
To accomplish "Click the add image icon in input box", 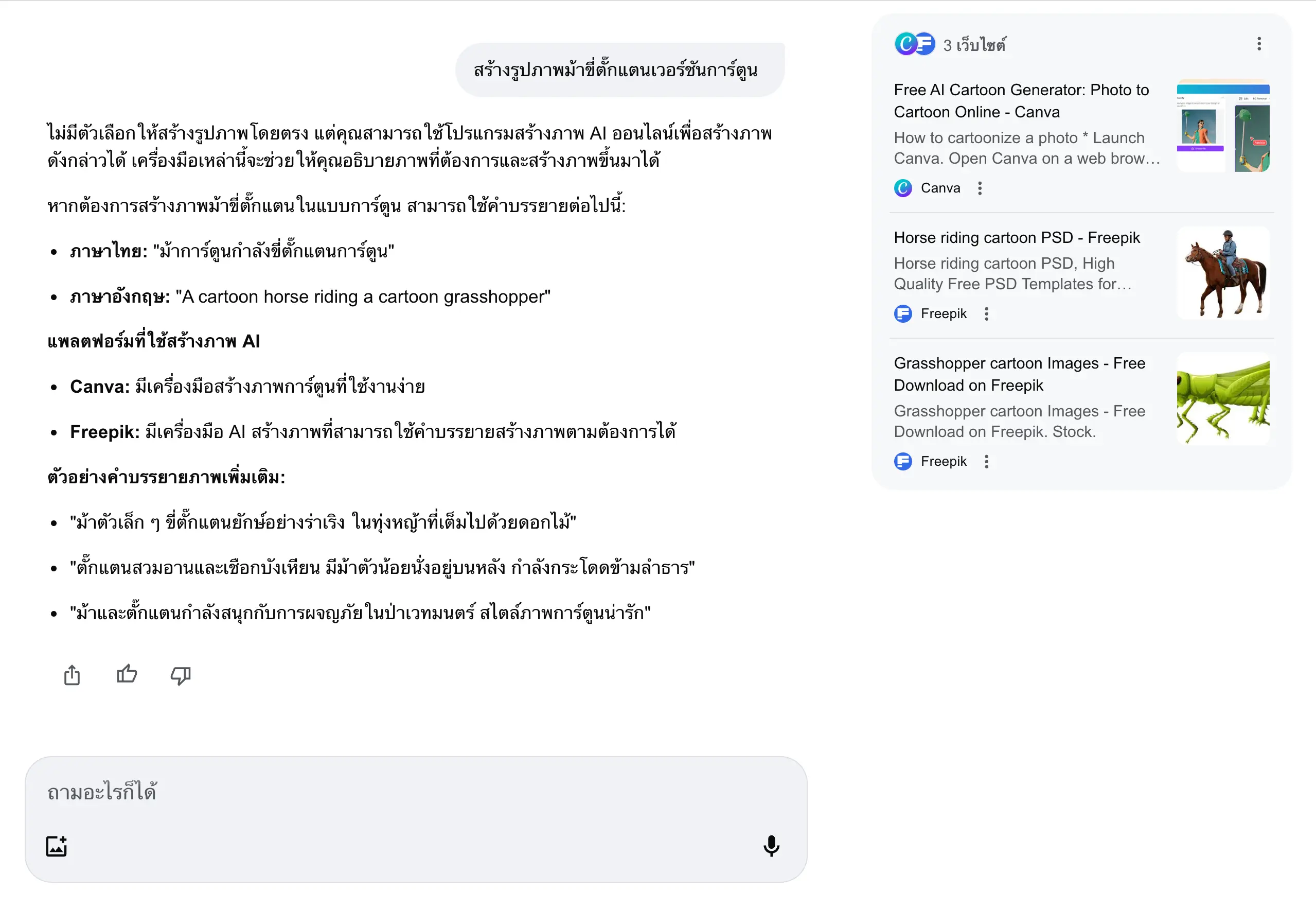I will (x=57, y=846).
